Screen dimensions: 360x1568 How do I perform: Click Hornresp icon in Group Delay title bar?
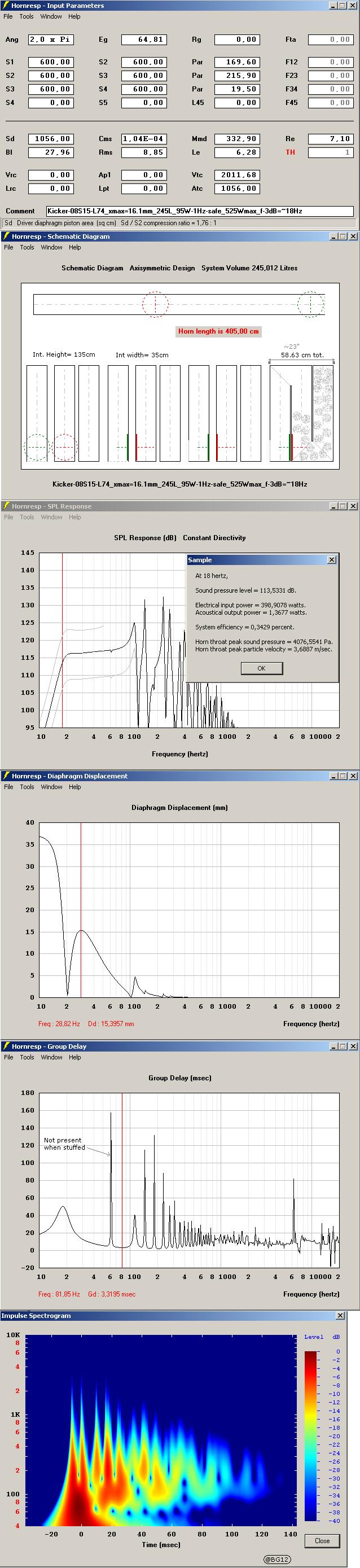pos(6,1046)
